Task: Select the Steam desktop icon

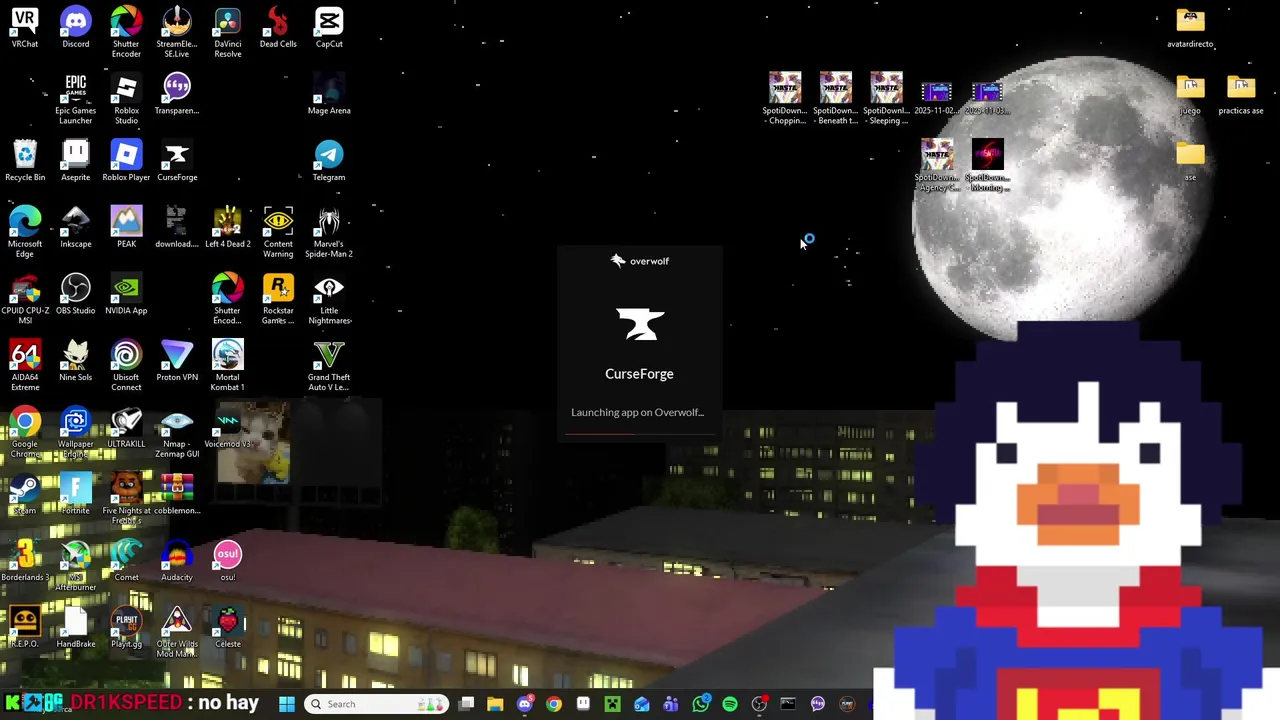Action: coord(25,495)
